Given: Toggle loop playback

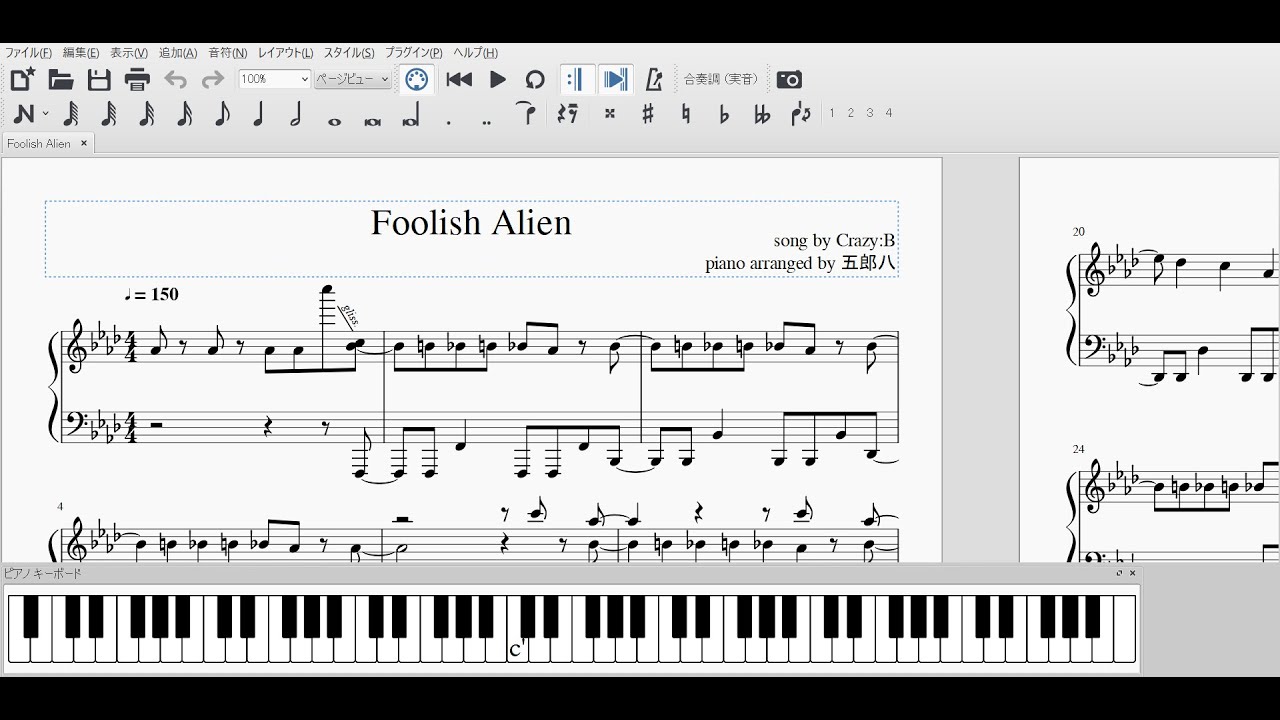Looking at the screenshot, I should [535, 80].
